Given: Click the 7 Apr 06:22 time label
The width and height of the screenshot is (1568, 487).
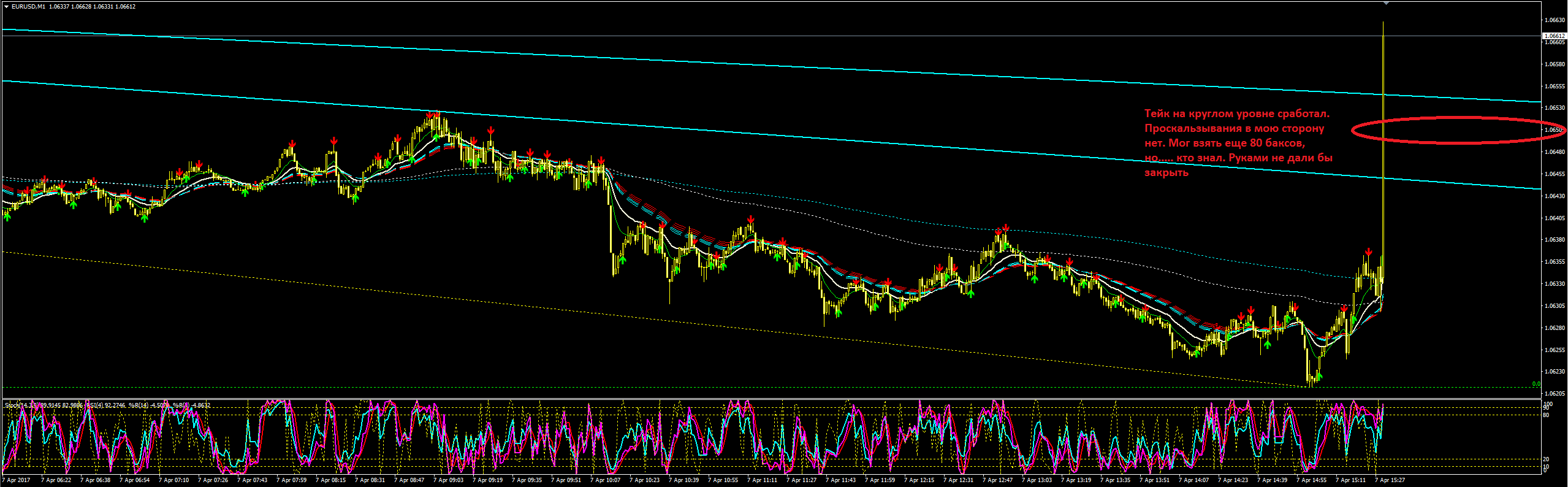Looking at the screenshot, I should tap(56, 480).
